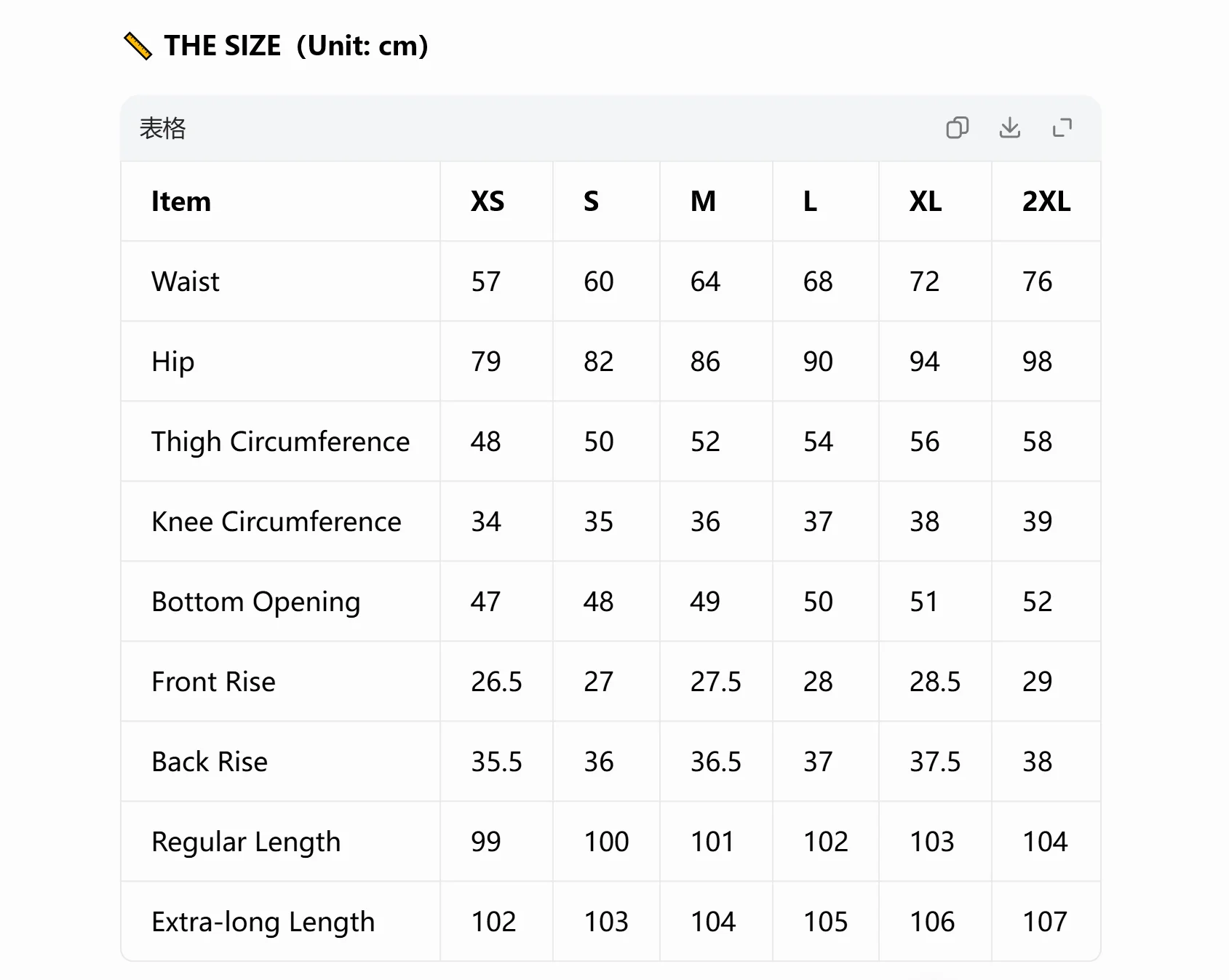The height and width of the screenshot is (980, 1229).
Task: Click the 2XL column header
Action: click(1046, 202)
